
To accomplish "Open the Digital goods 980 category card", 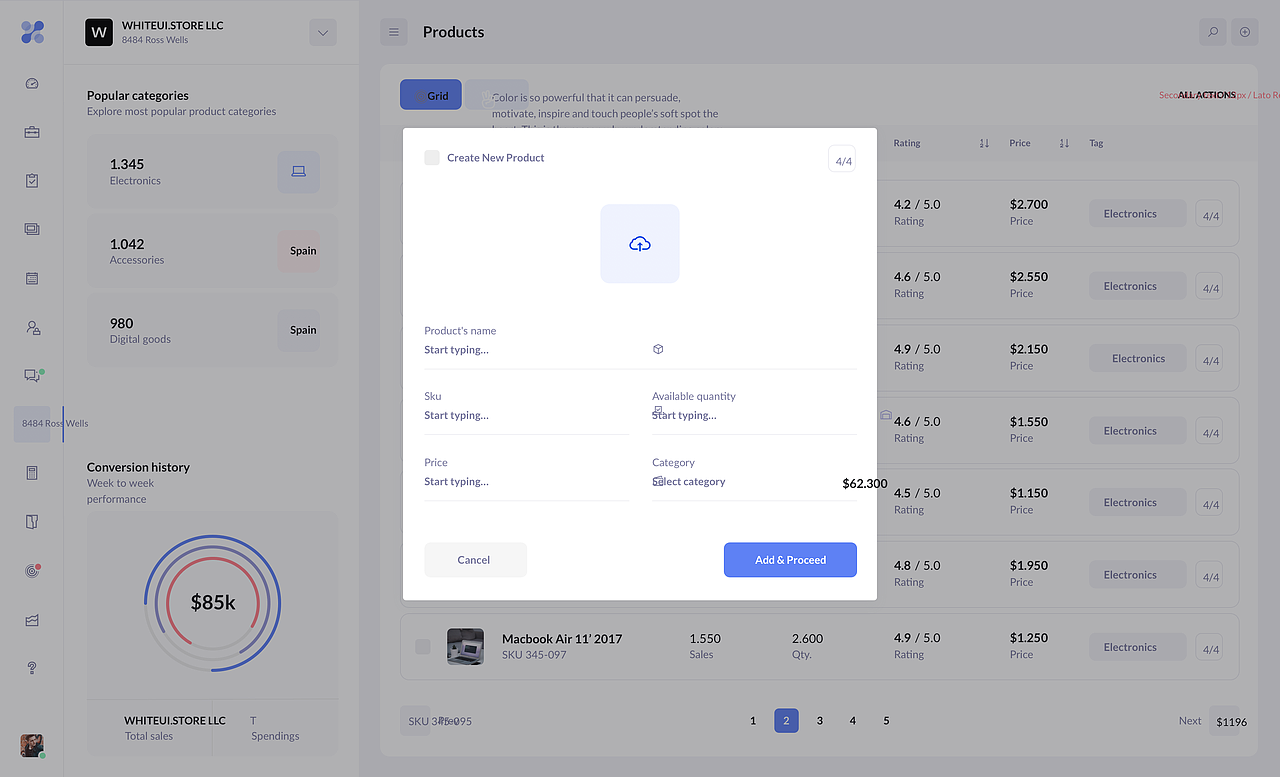I will pos(212,330).
